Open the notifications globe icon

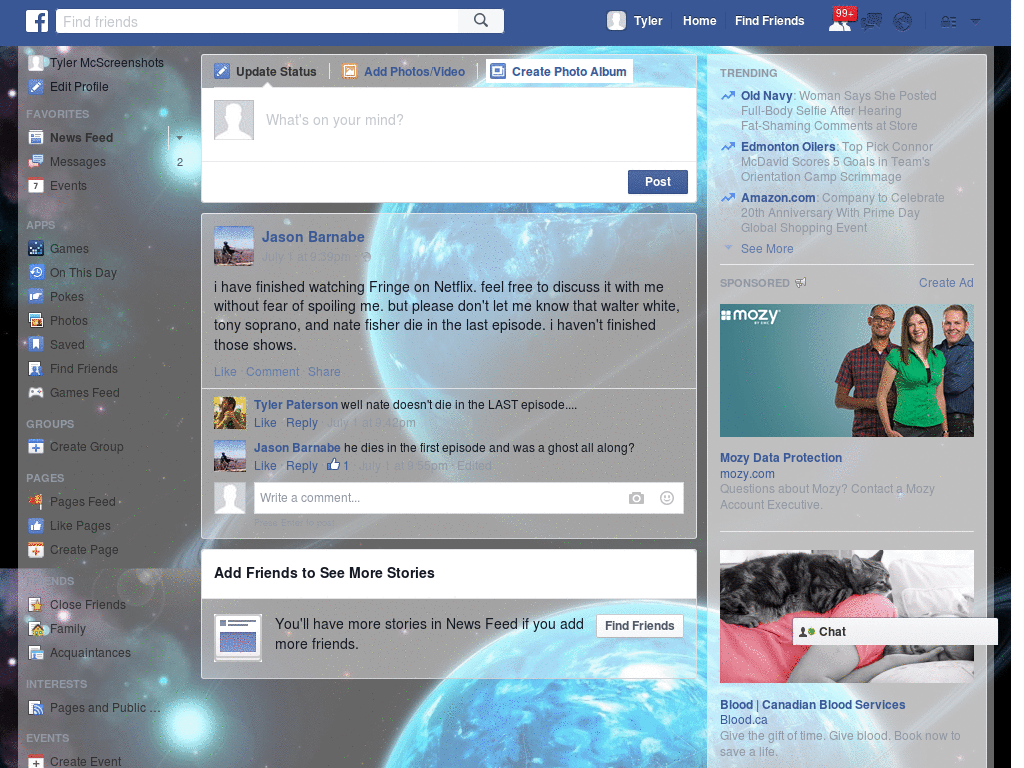903,22
